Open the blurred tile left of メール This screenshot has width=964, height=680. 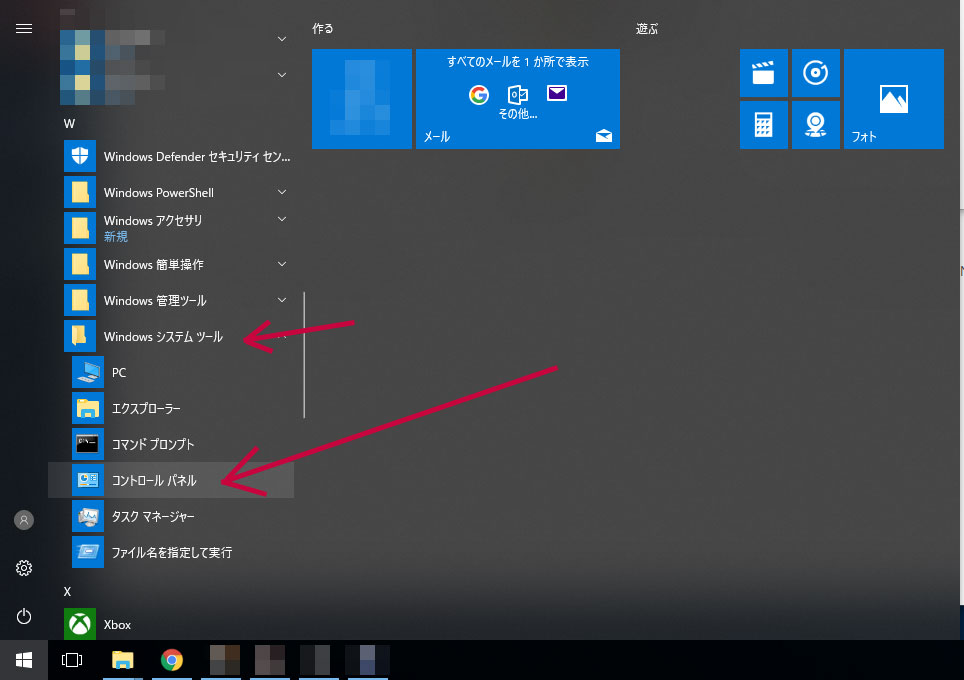click(x=362, y=99)
